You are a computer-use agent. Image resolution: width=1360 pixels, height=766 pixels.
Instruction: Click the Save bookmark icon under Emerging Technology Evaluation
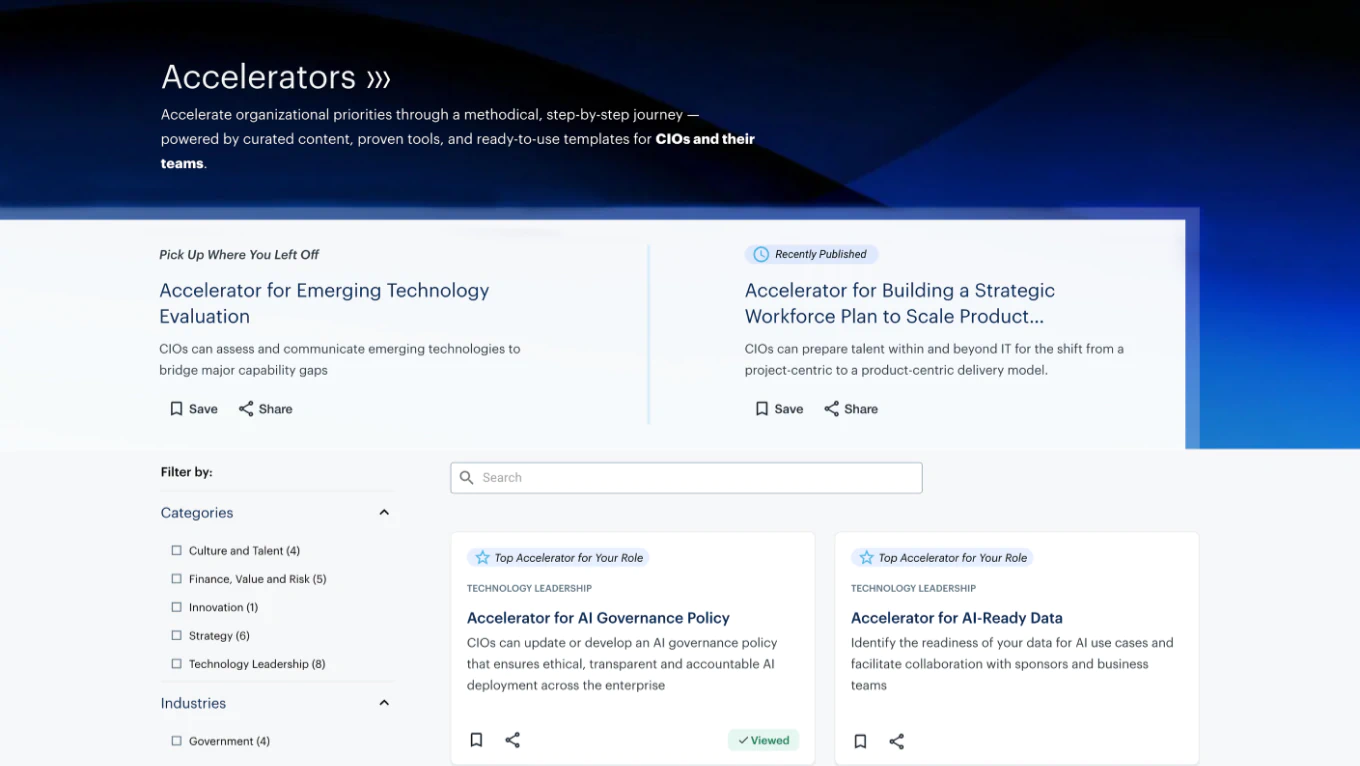click(x=176, y=408)
